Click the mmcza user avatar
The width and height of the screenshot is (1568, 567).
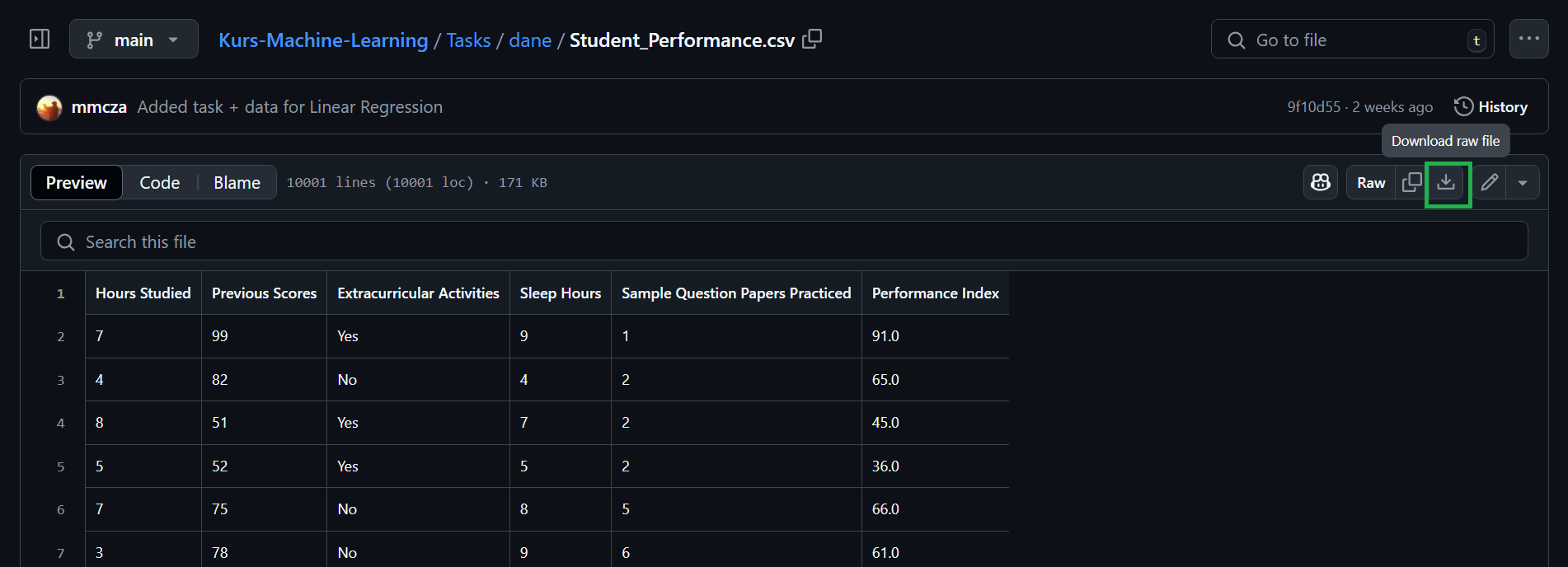click(x=49, y=107)
